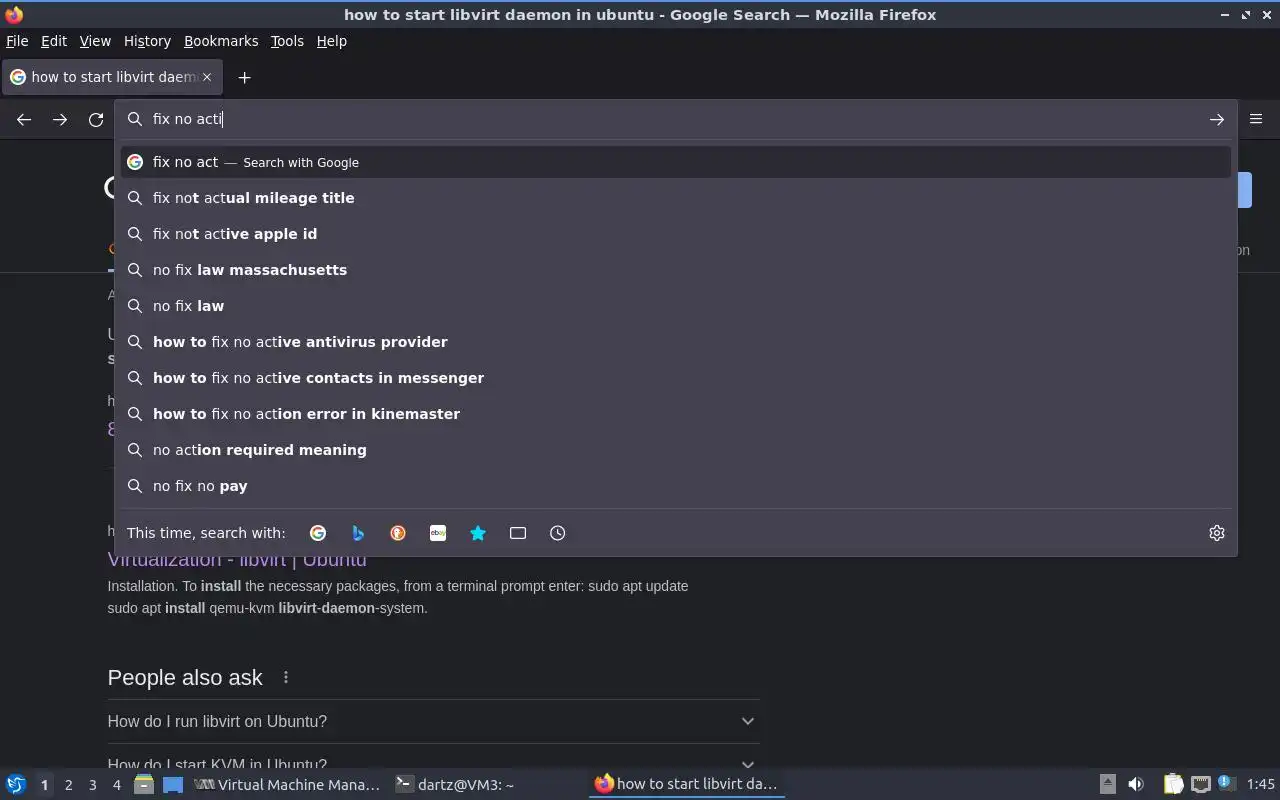
Task: Open search settings gear icon
Action: click(x=1217, y=533)
